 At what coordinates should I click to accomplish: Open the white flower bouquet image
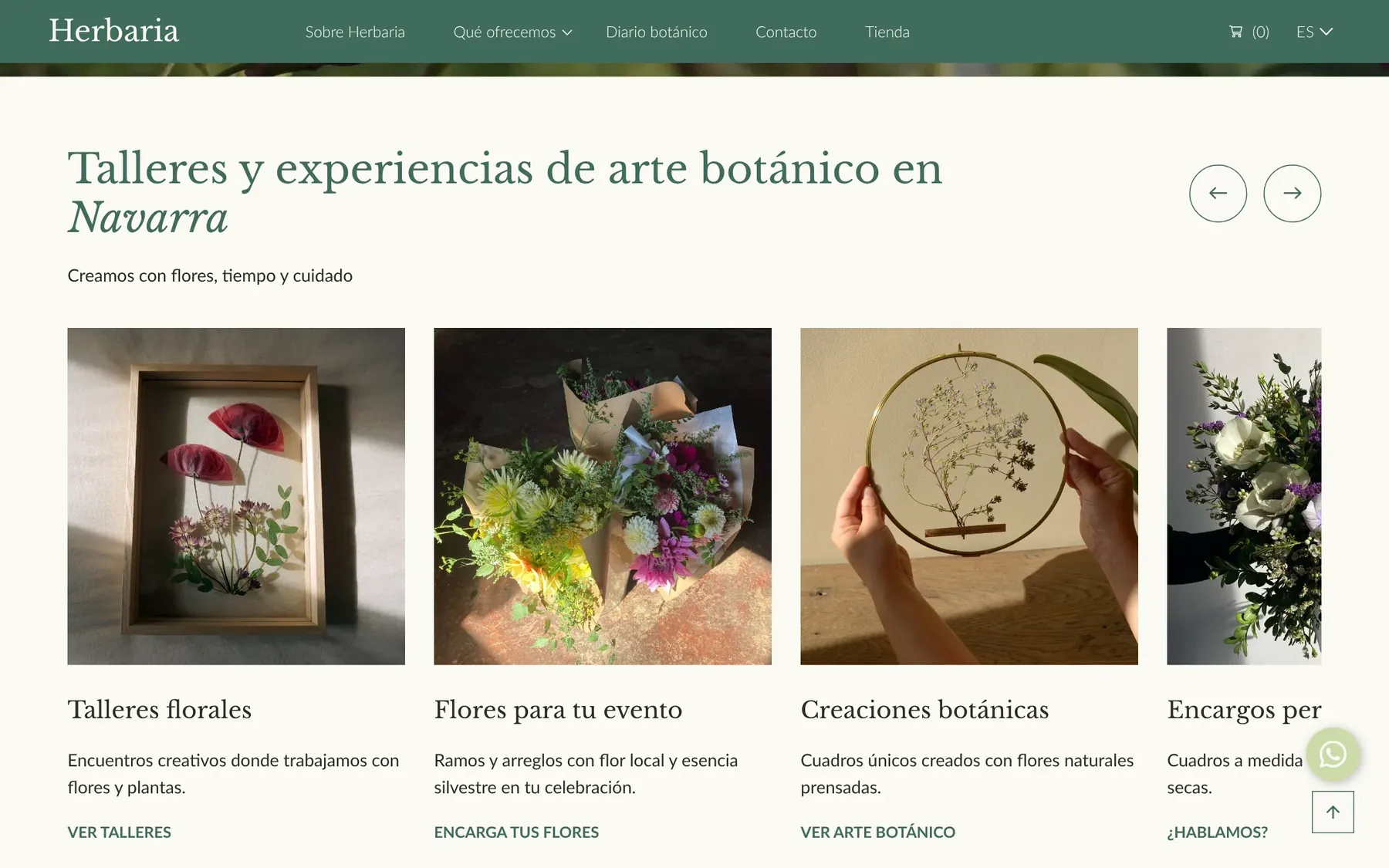1244,496
